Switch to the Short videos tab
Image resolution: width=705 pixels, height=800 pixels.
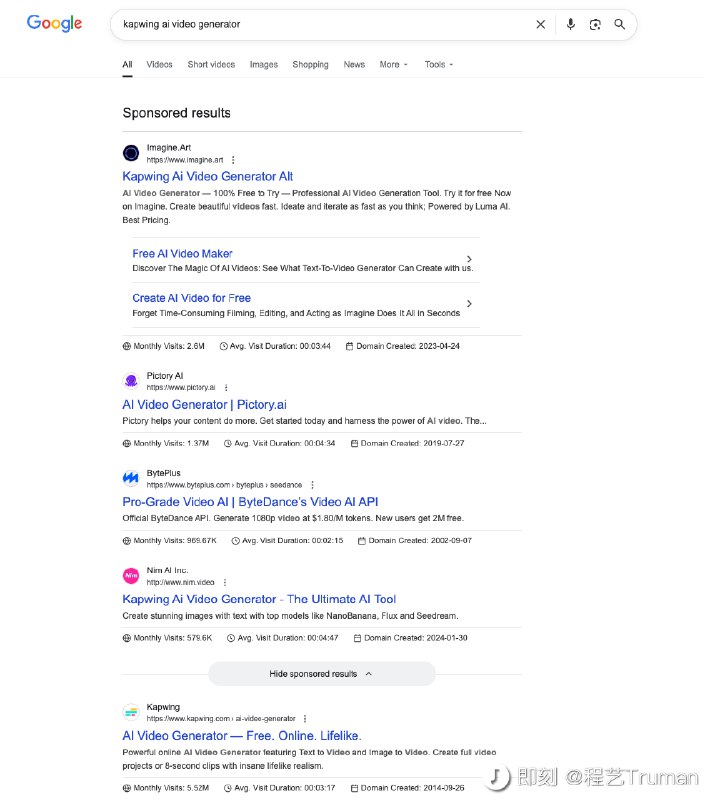(x=211, y=65)
